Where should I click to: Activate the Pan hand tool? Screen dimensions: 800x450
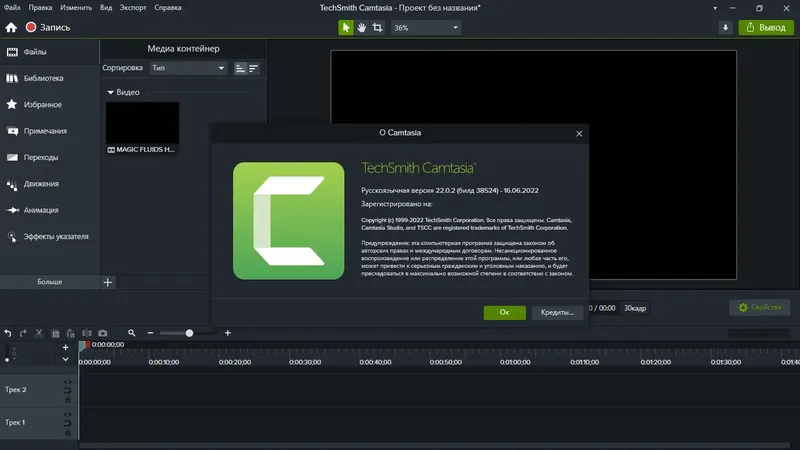[x=362, y=28]
